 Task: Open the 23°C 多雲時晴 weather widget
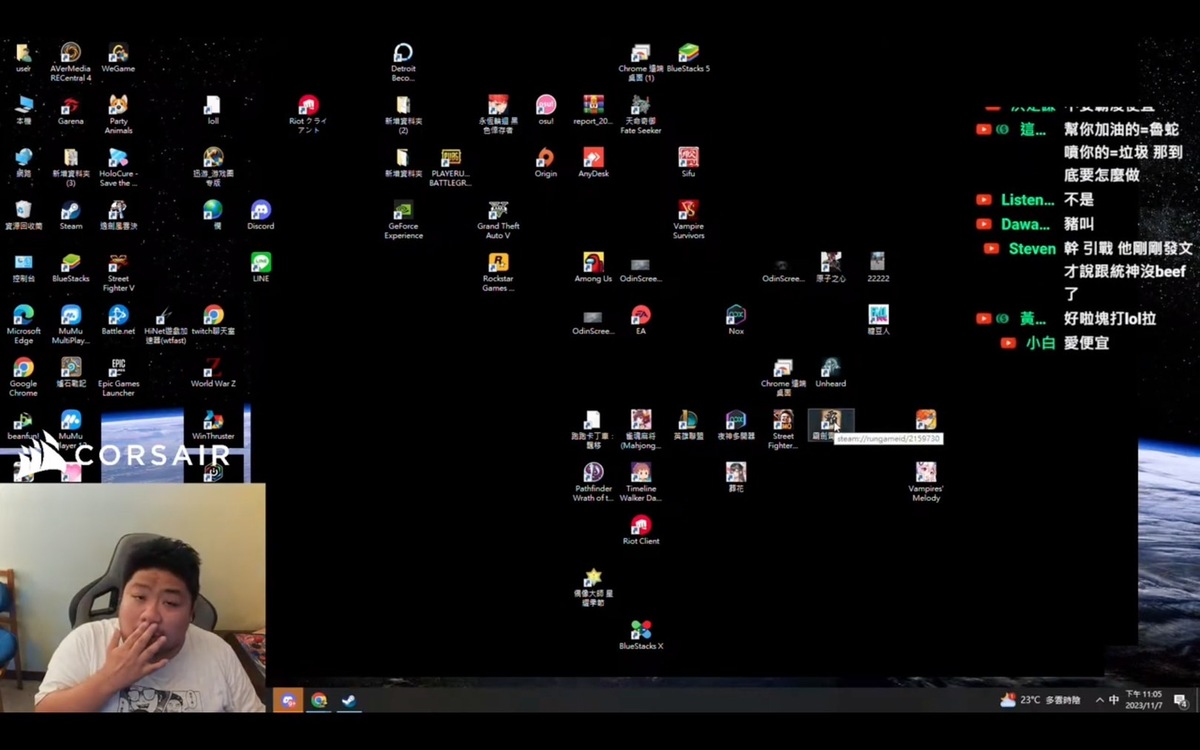1040,700
